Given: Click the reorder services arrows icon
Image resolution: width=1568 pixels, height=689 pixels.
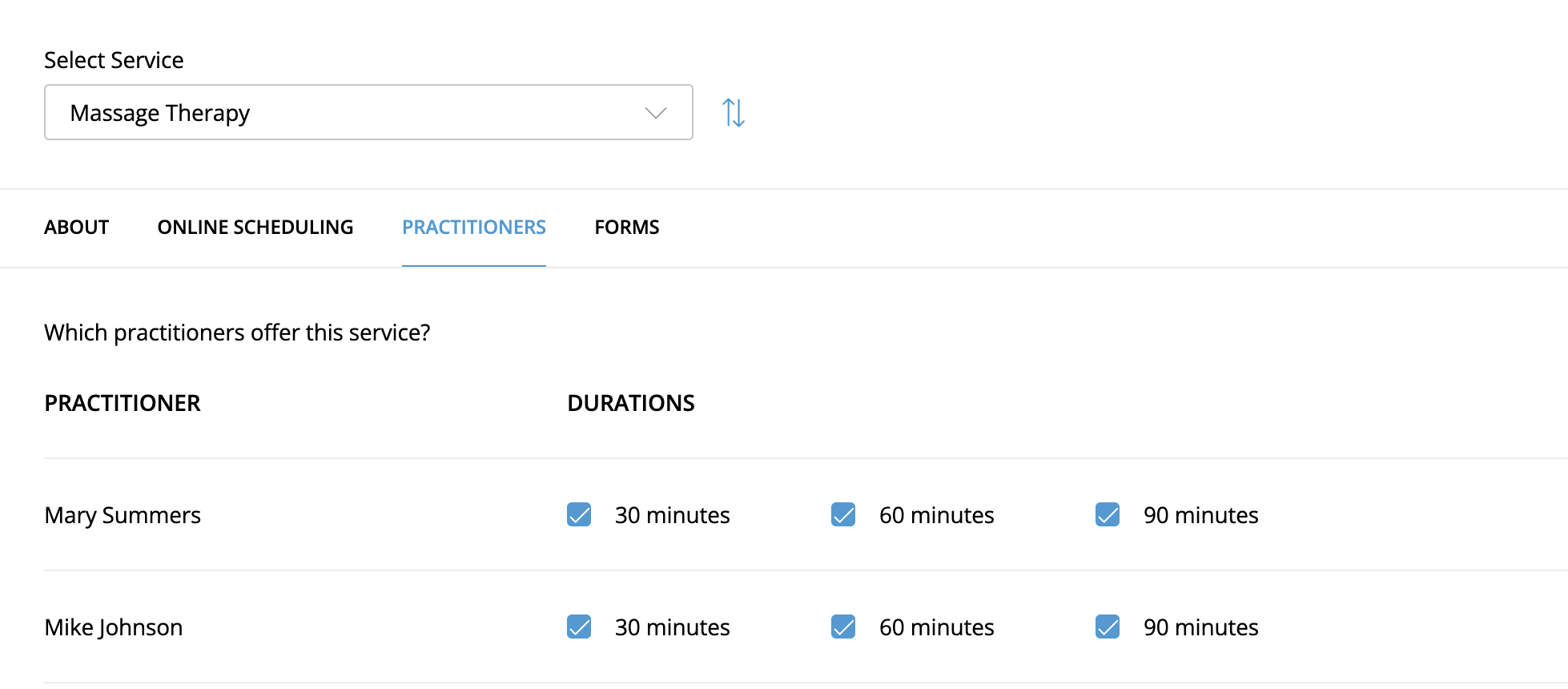Looking at the screenshot, I should 734,113.
